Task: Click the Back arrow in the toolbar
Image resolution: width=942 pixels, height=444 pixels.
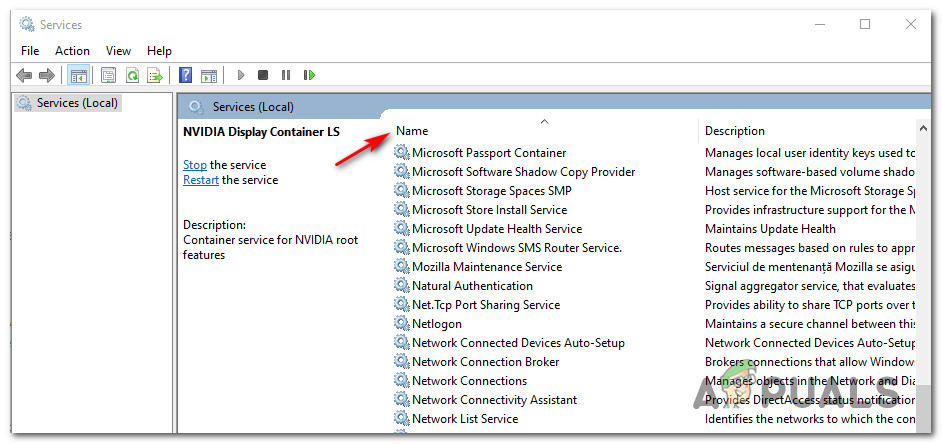Action: [x=24, y=75]
